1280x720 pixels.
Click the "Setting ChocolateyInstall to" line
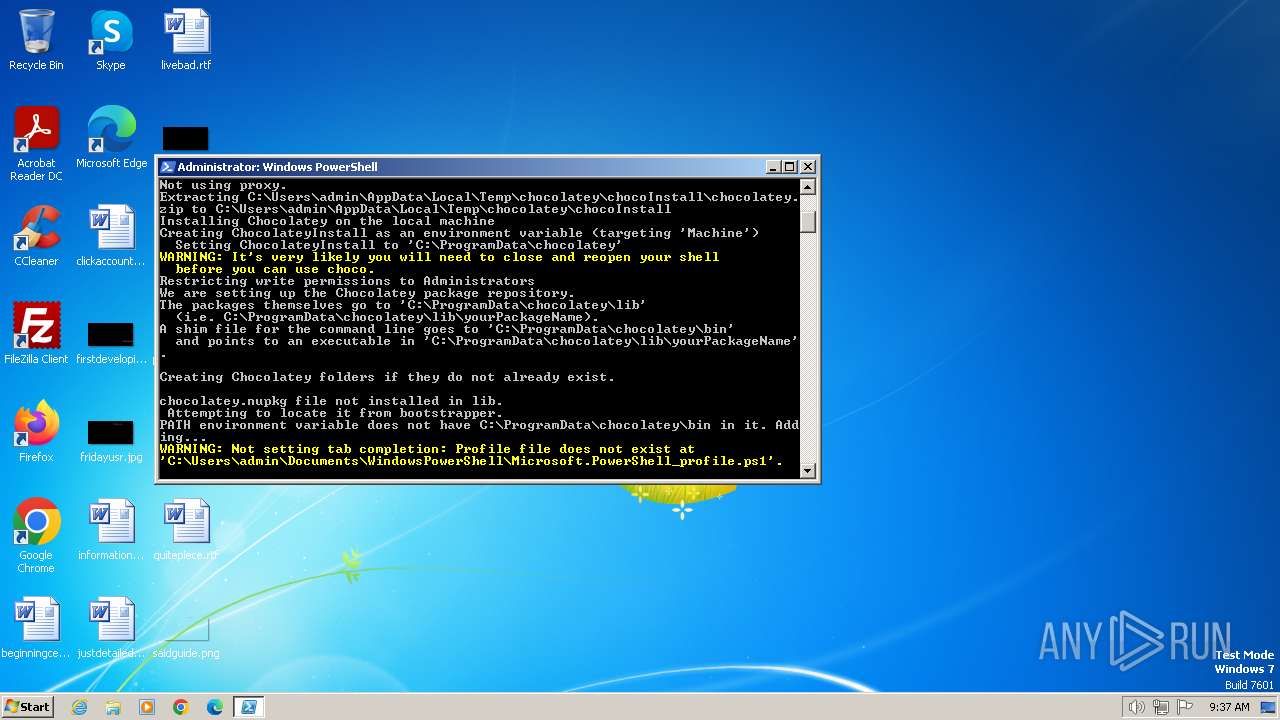[x=399, y=245]
